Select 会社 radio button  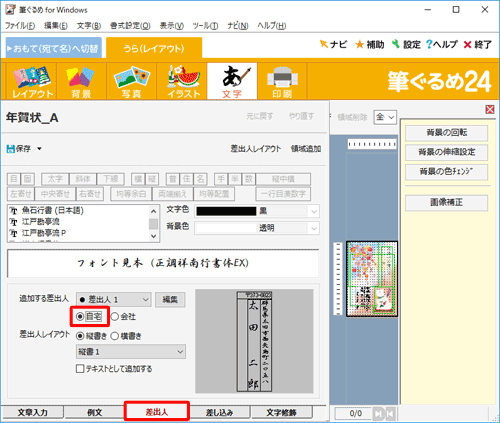115,316
